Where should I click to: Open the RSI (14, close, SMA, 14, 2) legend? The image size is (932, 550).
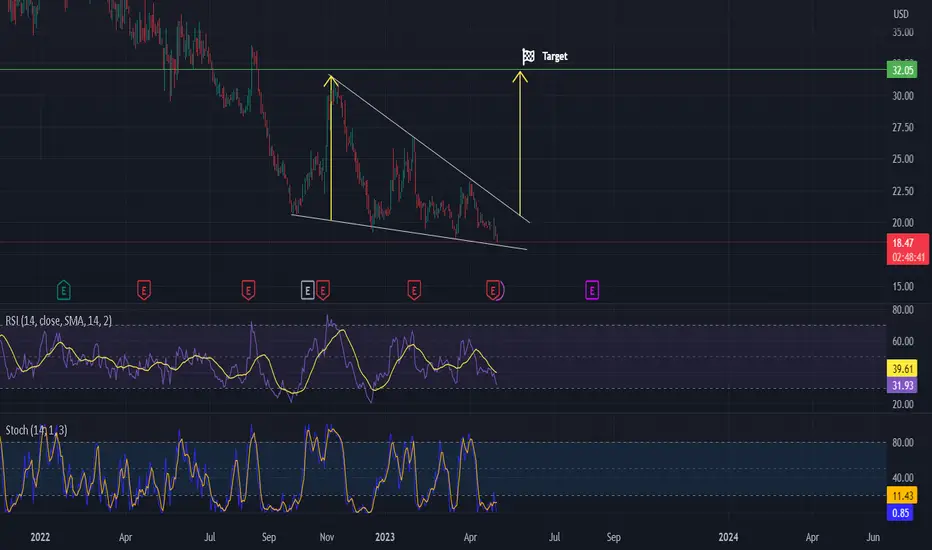[x=58, y=321]
